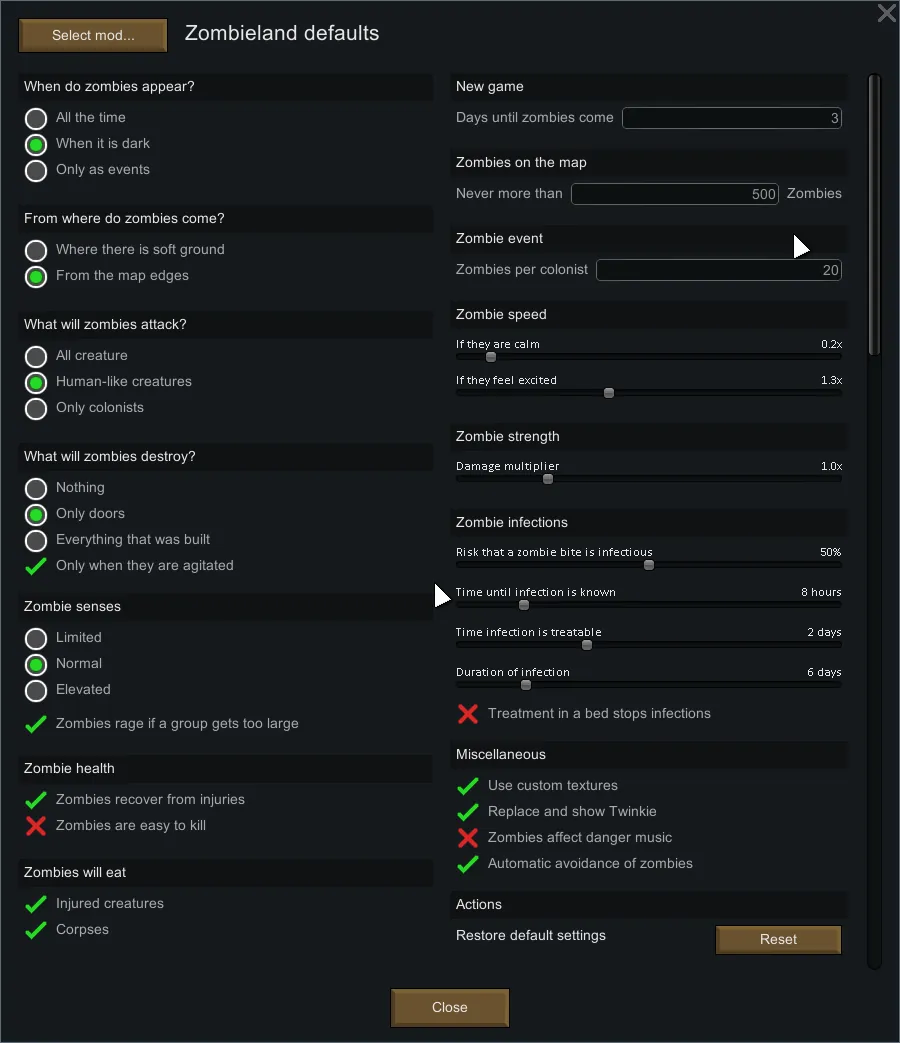900x1043 pixels.
Task: Toggle 'Only when they are agitated' checkbox
Action: 36,566
